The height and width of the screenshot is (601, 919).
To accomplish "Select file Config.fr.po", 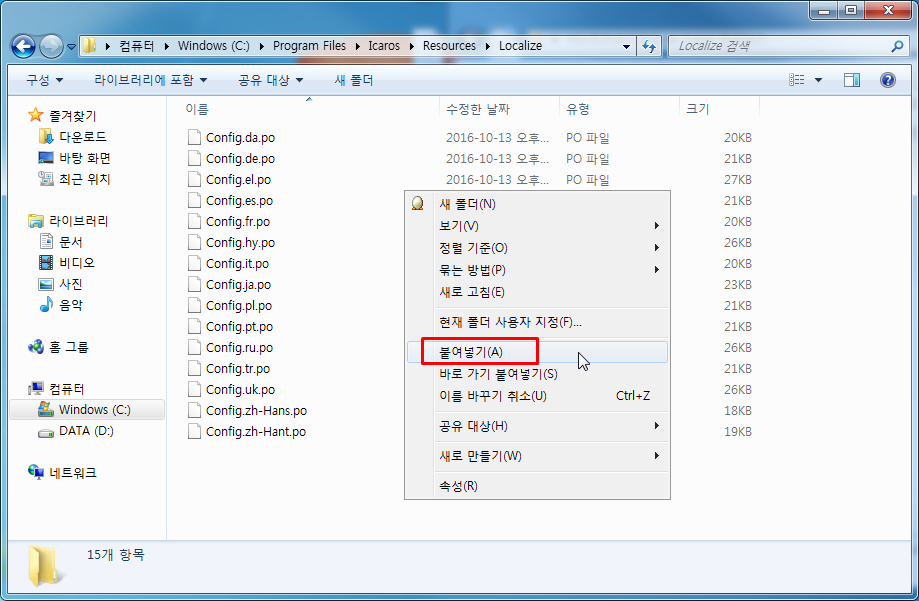I will [x=238, y=222].
